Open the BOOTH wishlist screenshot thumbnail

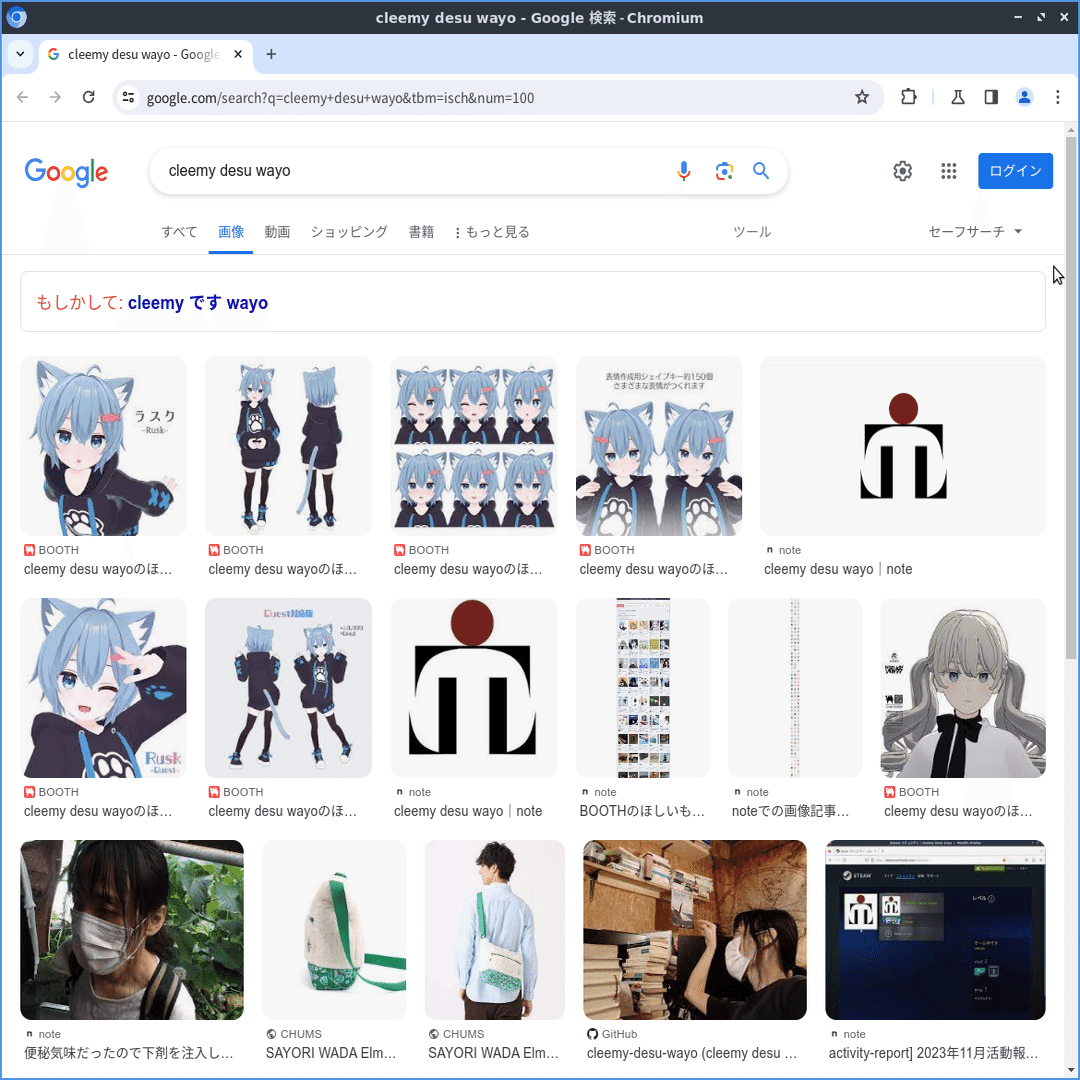643,687
